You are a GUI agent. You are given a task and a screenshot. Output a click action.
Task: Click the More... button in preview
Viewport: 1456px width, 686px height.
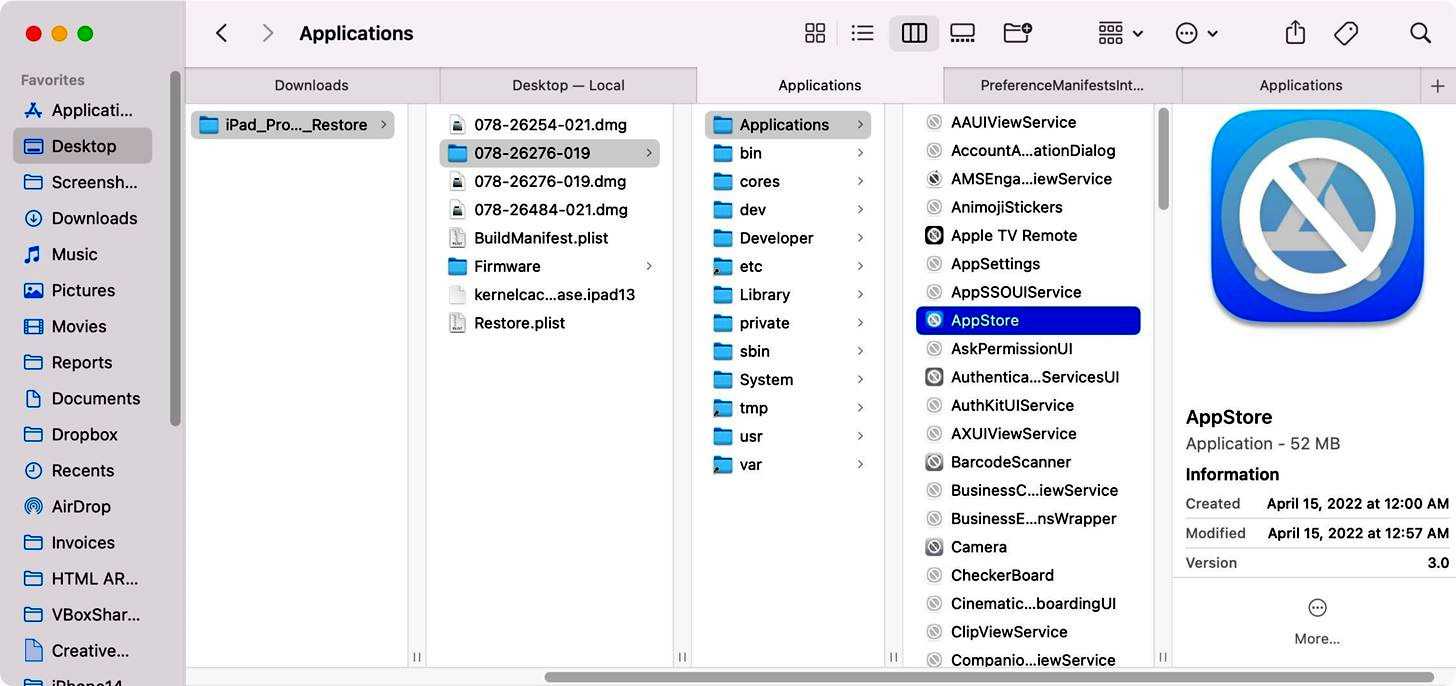pos(1317,621)
